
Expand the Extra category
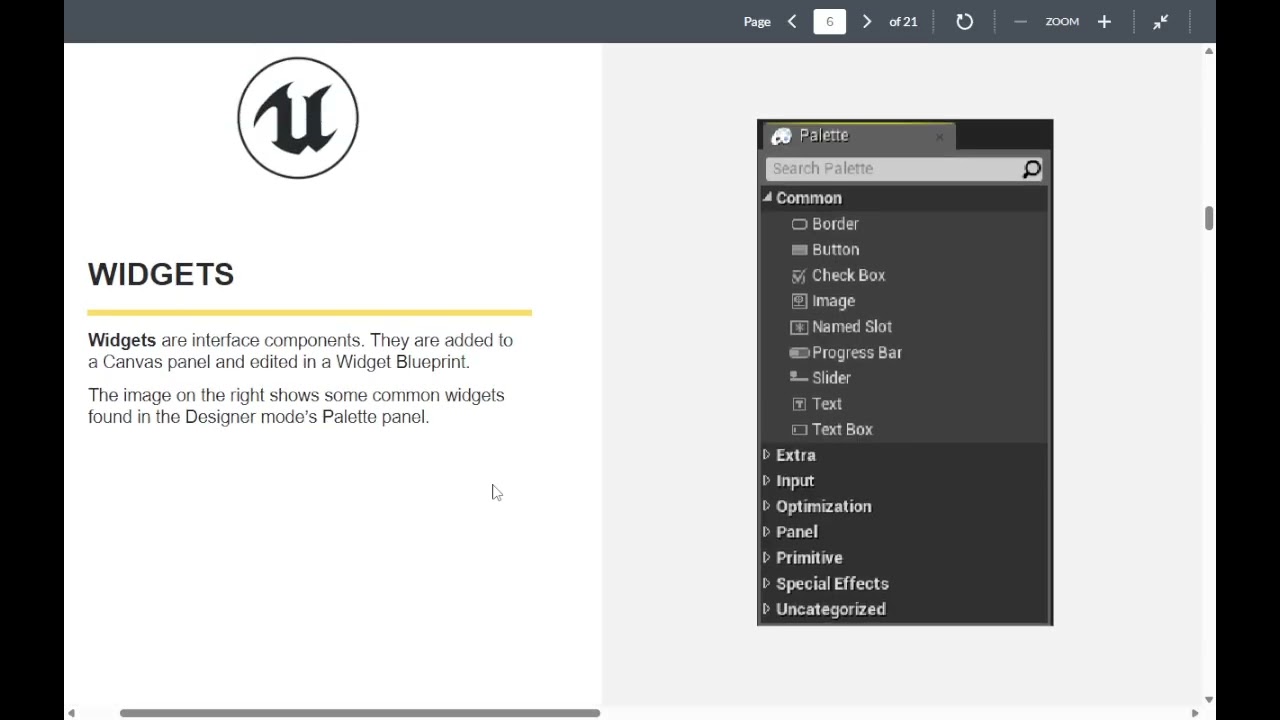[767, 455]
